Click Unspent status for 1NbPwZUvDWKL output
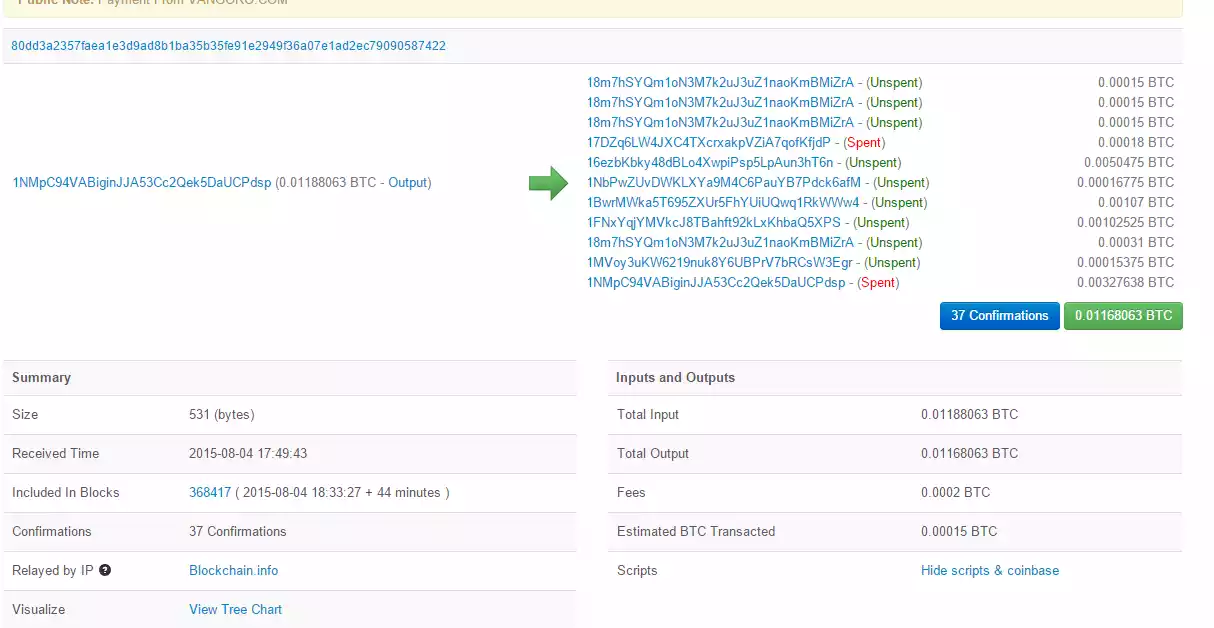The image size is (1214, 628). [901, 183]
